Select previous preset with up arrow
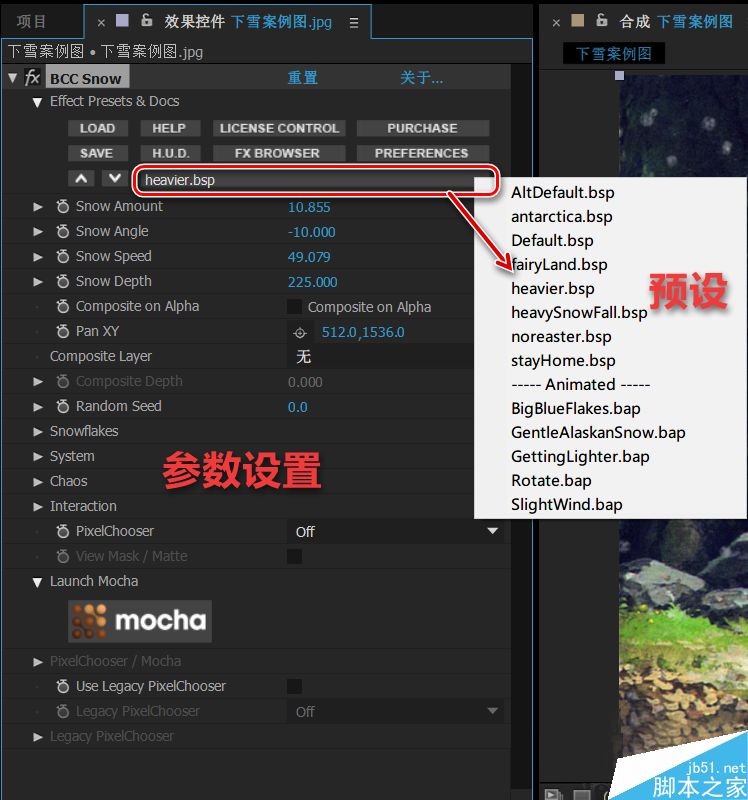The height and width of the screenshot is (800, 748). pyautogui.click(x=81, y=179)
